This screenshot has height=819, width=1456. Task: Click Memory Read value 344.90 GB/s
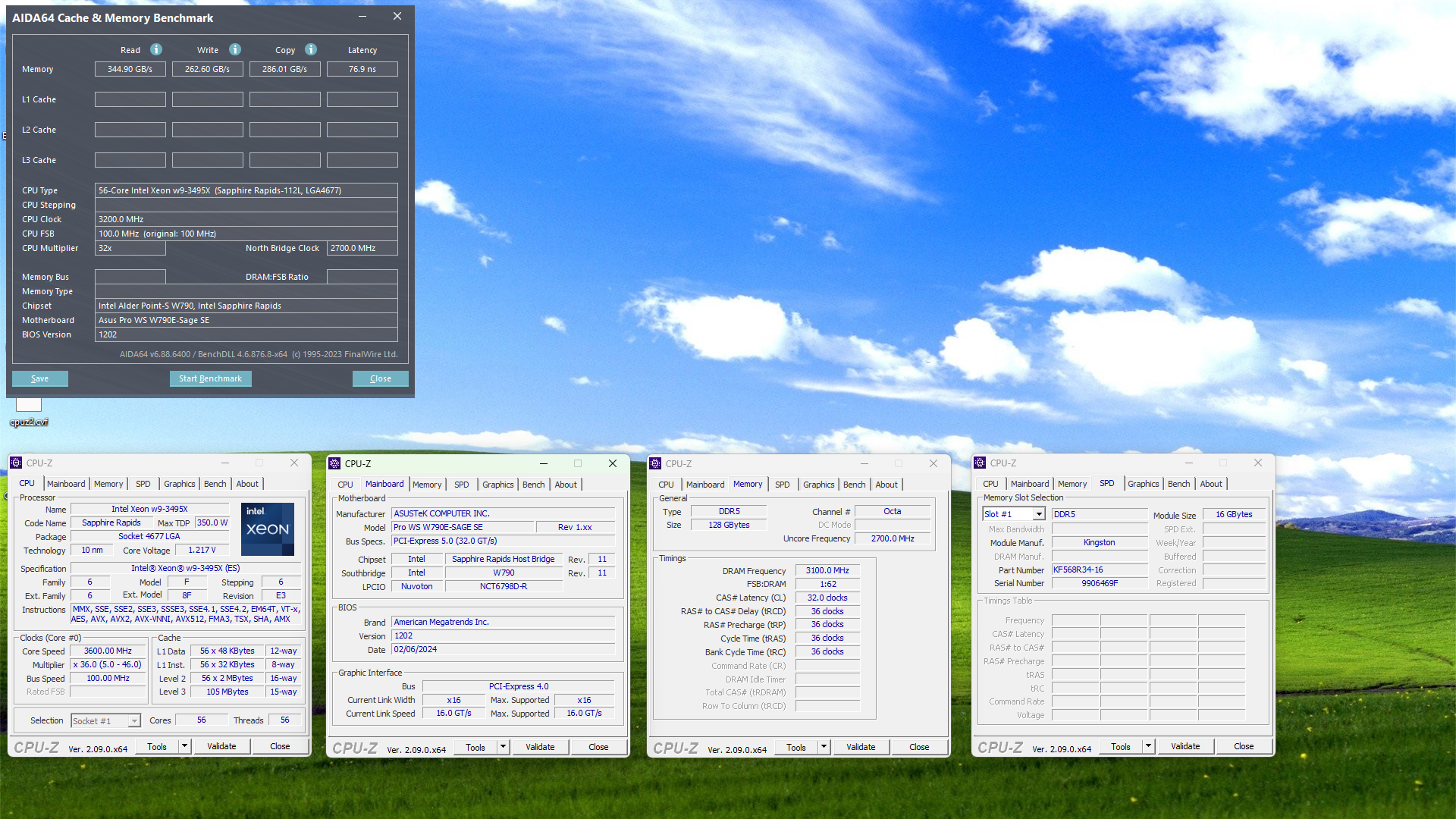[130, 69]
